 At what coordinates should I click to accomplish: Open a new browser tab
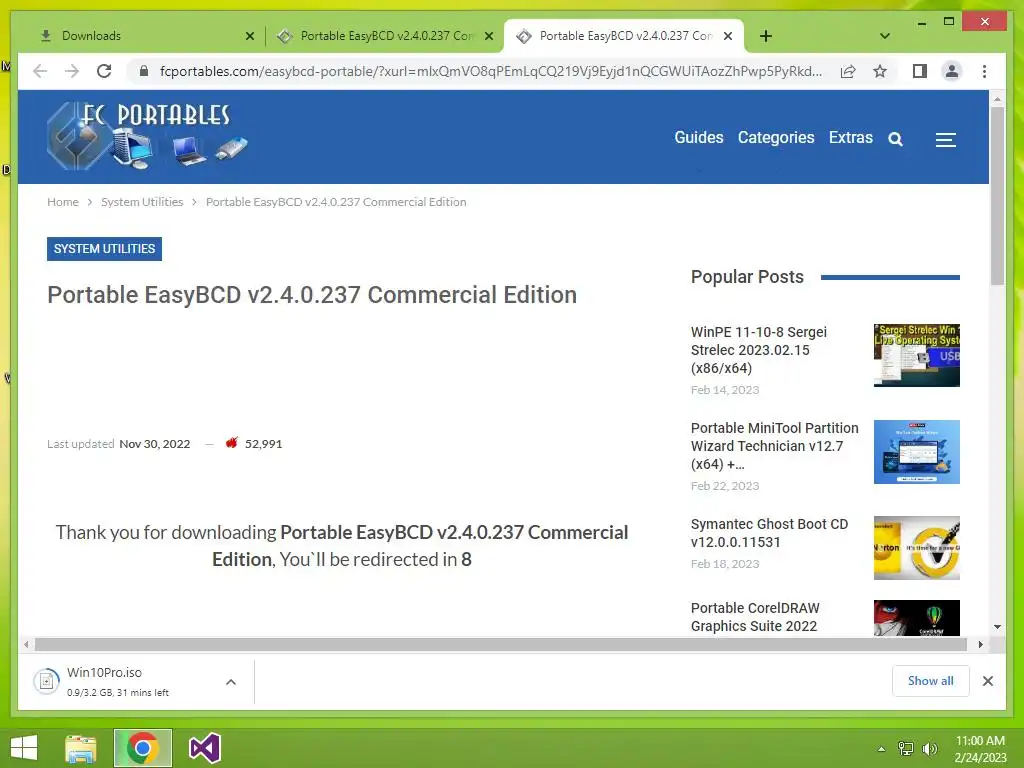point(765,36)
